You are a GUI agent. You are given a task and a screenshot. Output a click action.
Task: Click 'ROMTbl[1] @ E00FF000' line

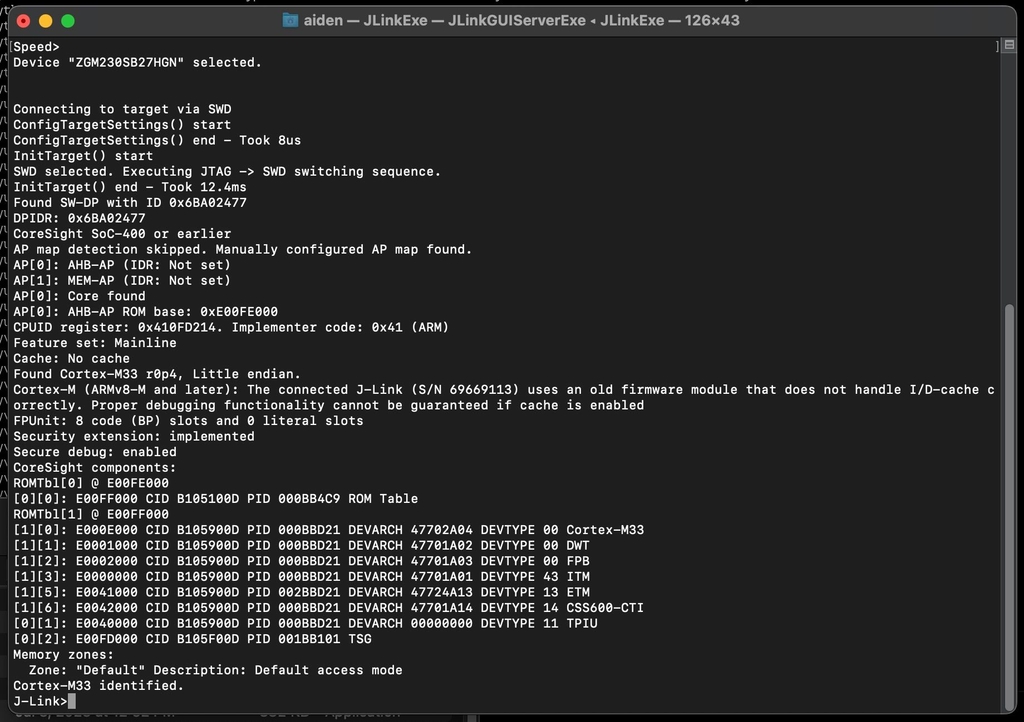[91, 515]
